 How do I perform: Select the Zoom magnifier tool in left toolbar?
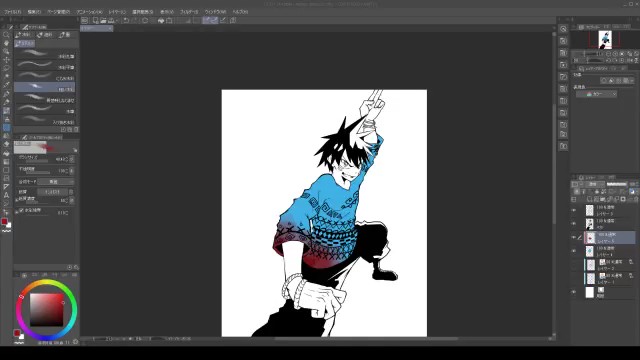6,35
